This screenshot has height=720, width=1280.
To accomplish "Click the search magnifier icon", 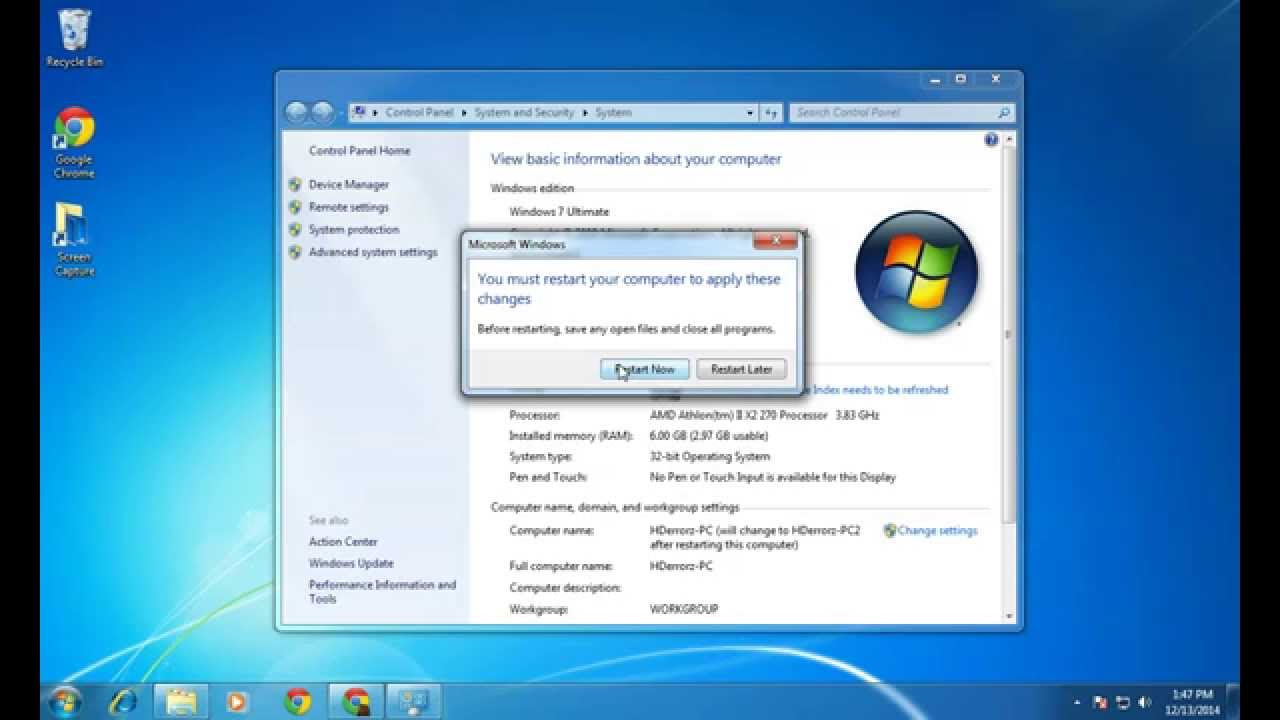I will (1003, 113).
